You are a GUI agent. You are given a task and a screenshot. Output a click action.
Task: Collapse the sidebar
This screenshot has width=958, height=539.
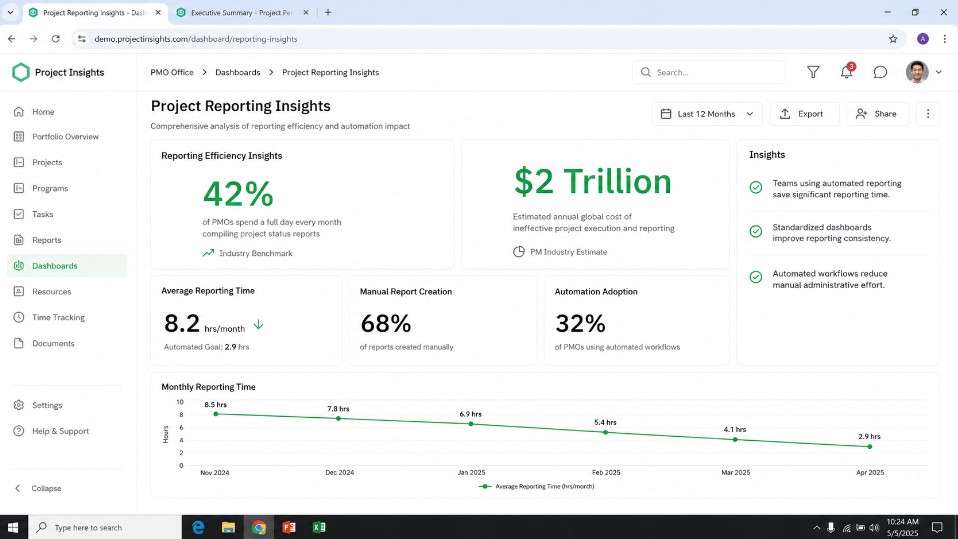click(x=38, y=488)
